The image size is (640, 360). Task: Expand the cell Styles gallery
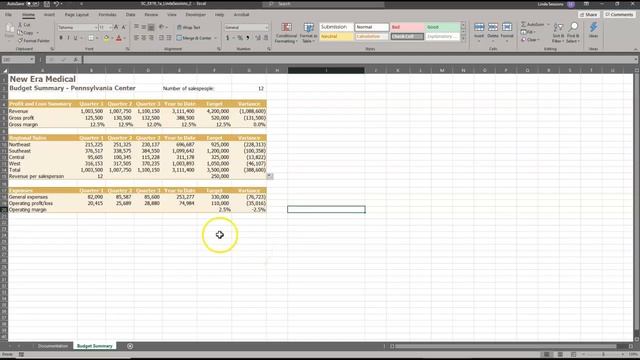463,39
